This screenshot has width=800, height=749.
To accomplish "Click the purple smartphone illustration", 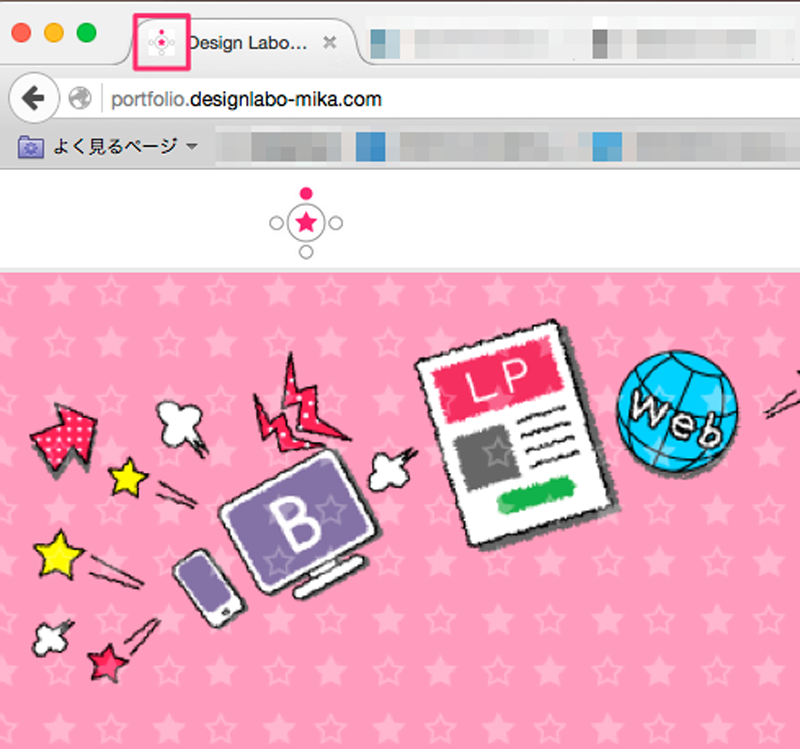I will click(x=208, y=590).
